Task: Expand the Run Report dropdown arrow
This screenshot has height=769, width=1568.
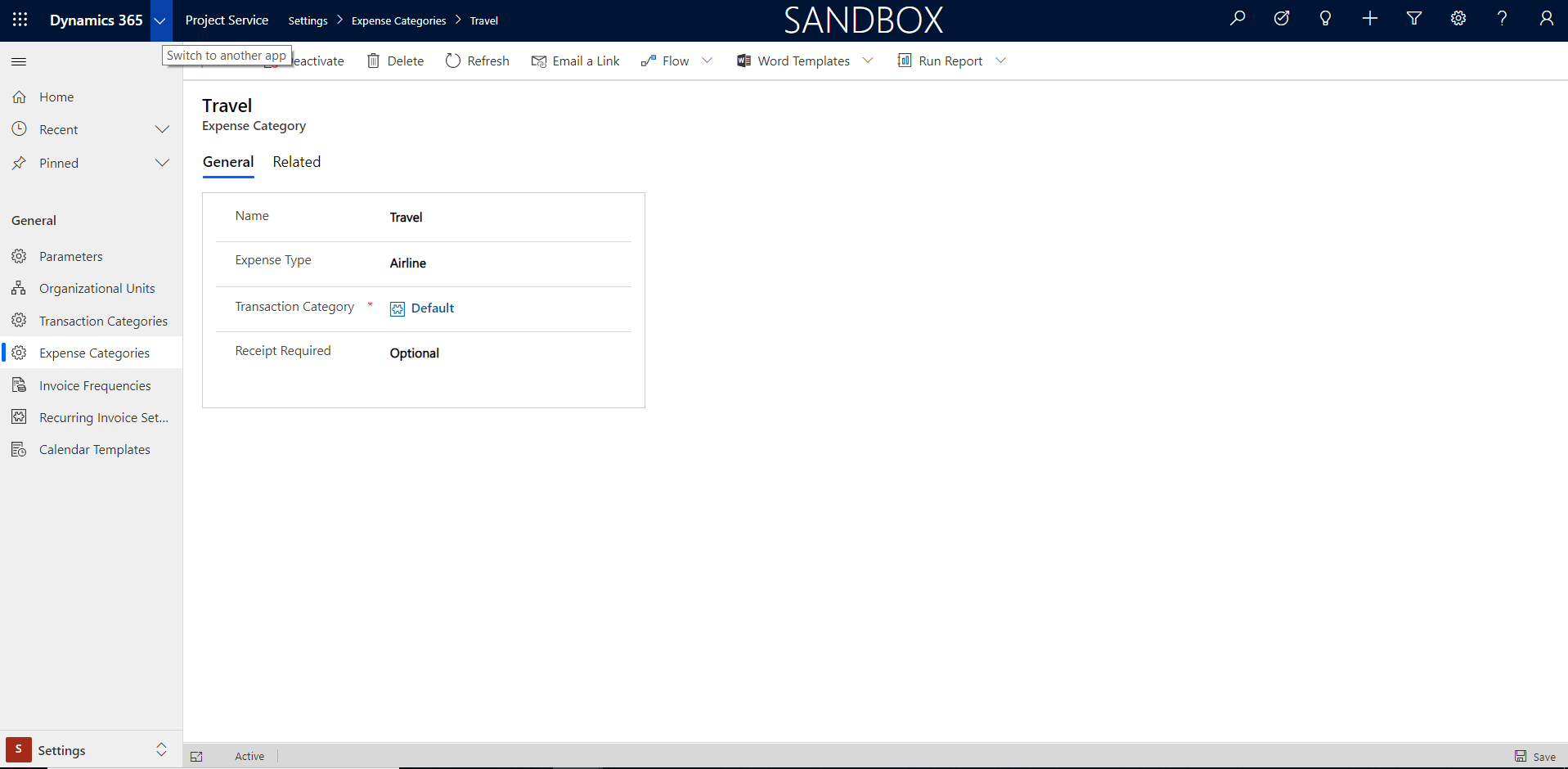Action: point(1000,61)
